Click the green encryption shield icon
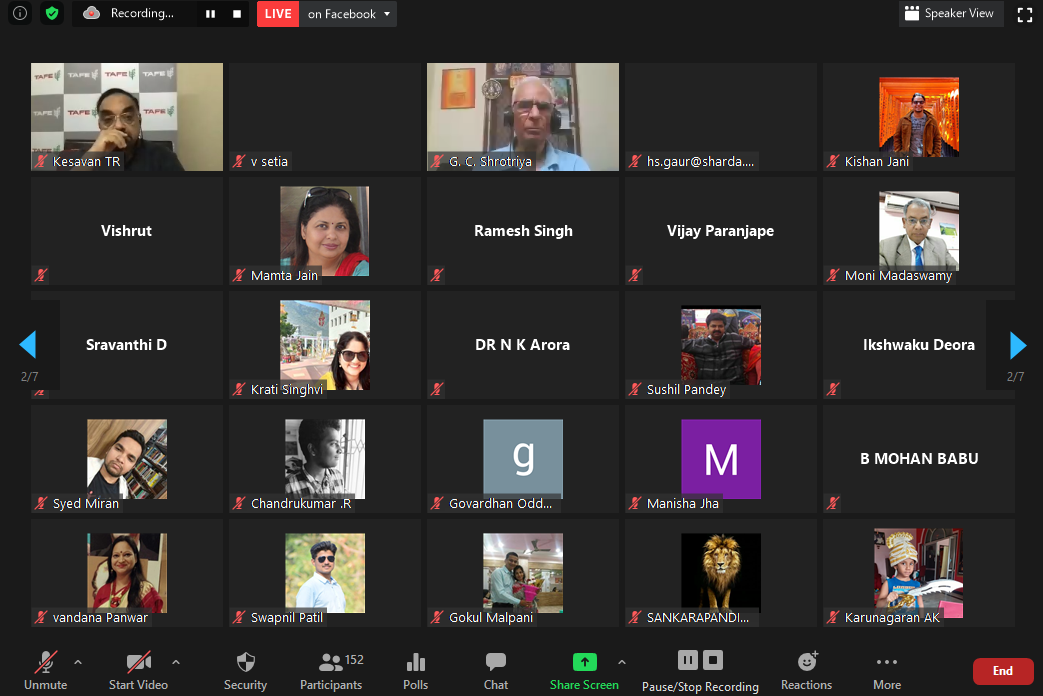Screen dimensions: 1043x696 click(x=52, y=14)
